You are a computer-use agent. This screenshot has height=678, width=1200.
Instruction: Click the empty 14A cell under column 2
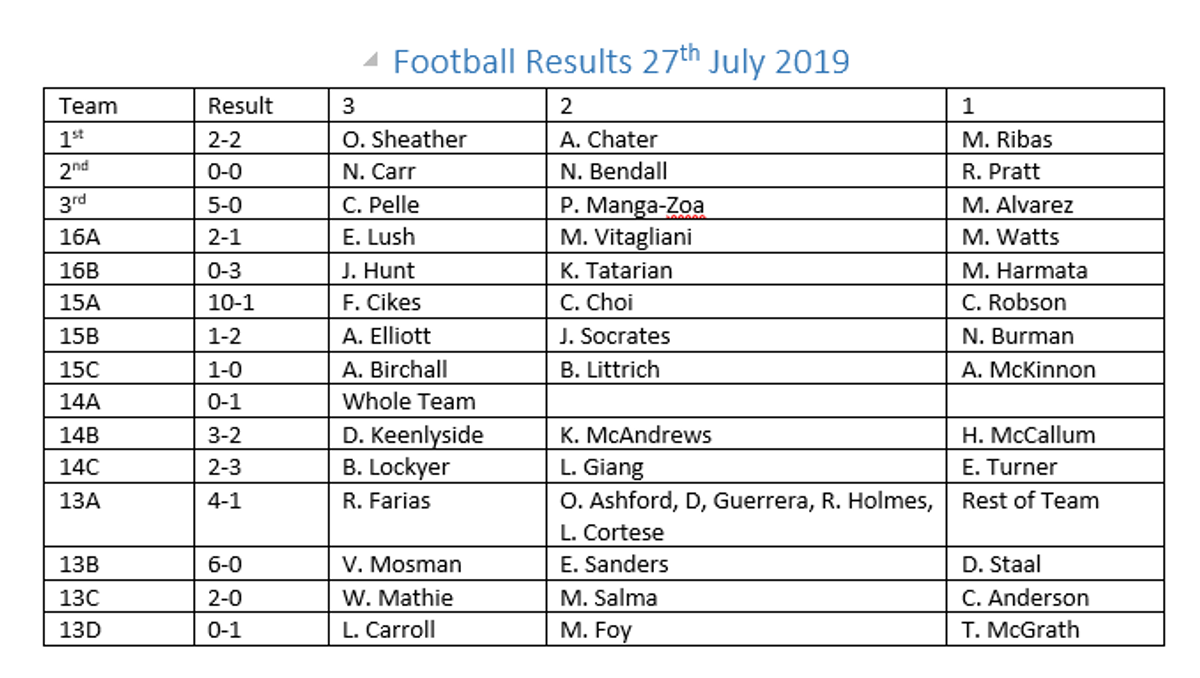745,402
